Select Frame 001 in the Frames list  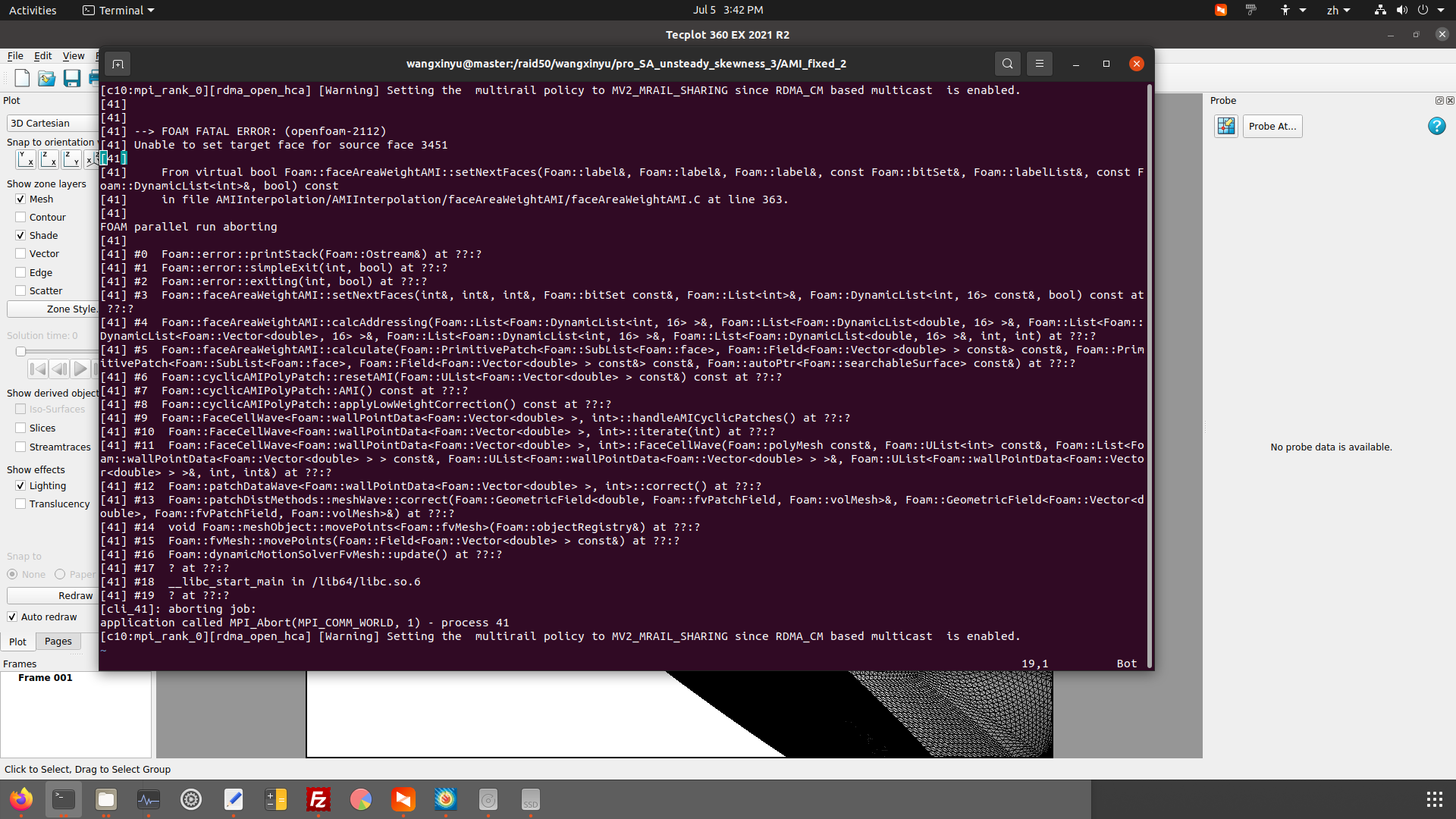pos(45,677)
